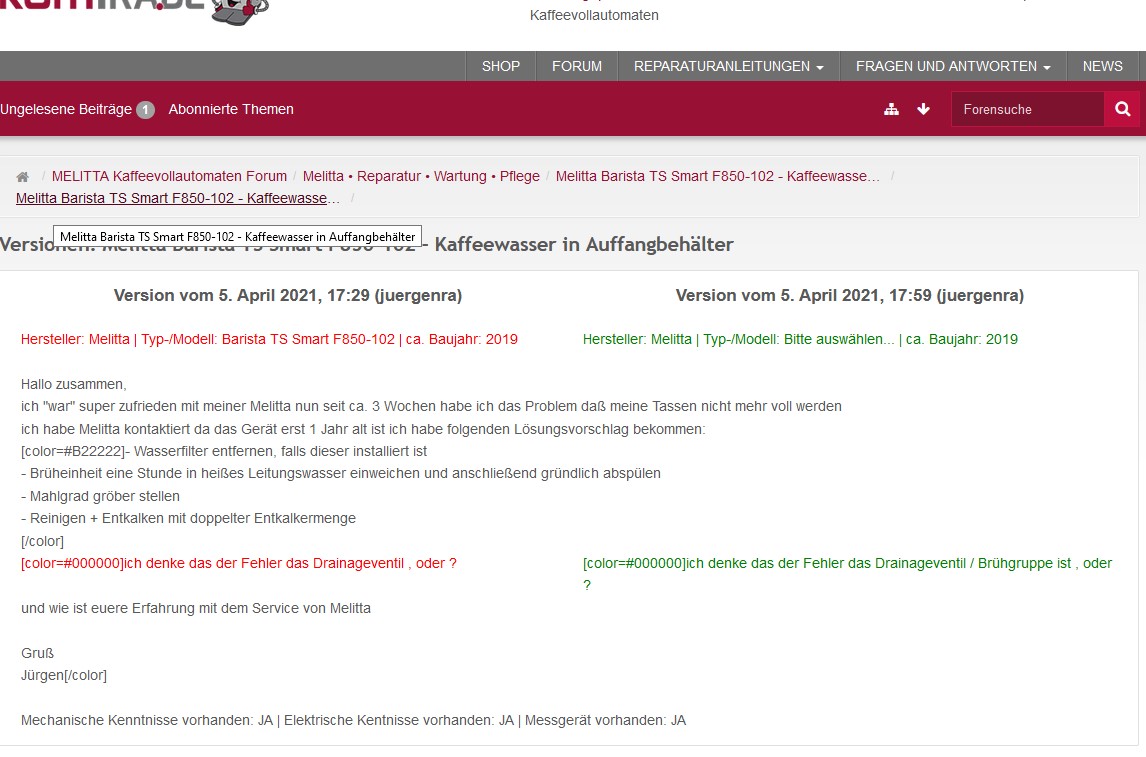Open first Melitta Barista TS Smart breadcrumb
Viewport: 1146px width, 757px height.
click(x=718, y=176)
